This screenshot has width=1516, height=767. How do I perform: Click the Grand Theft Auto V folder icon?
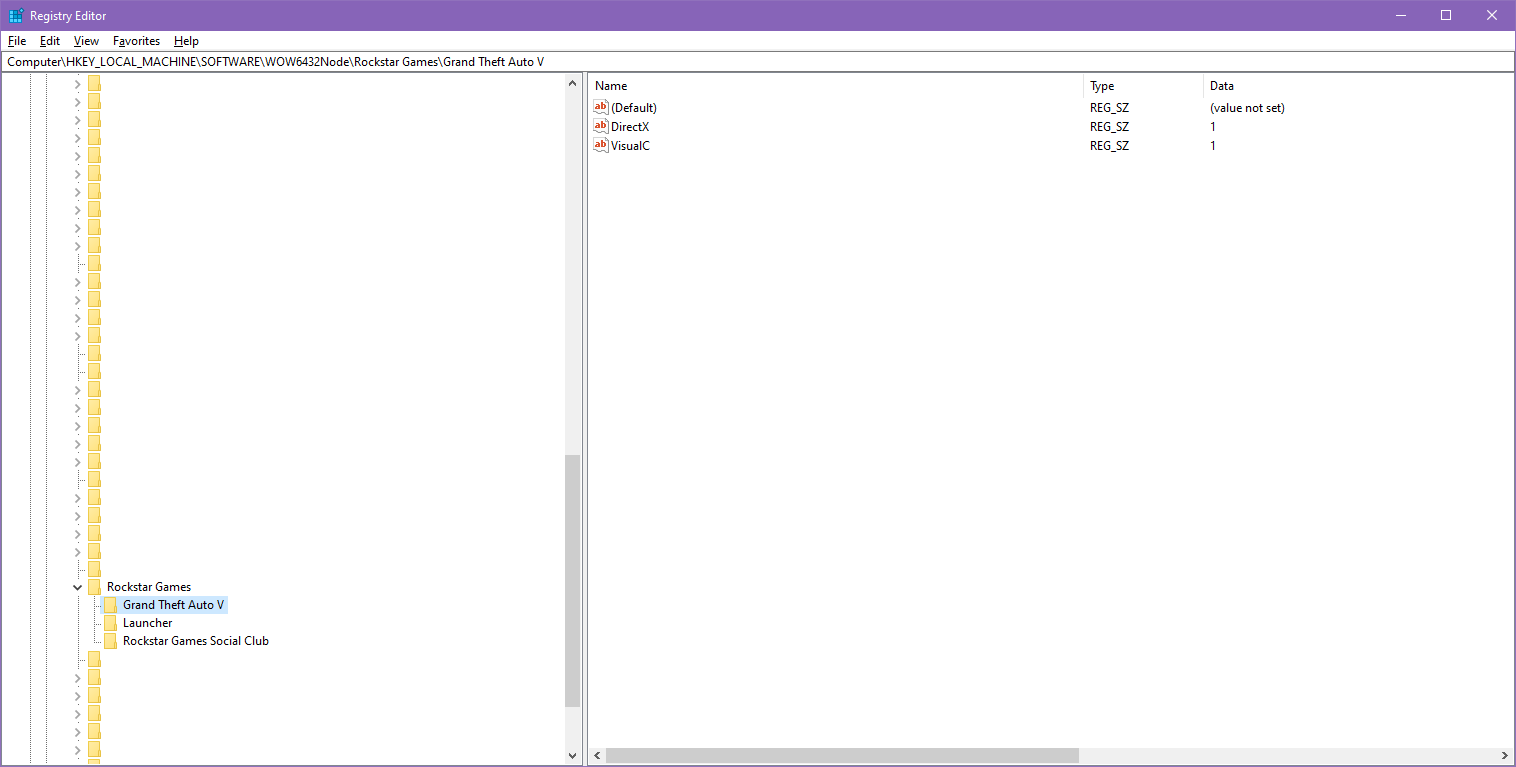tap(110, 605)
